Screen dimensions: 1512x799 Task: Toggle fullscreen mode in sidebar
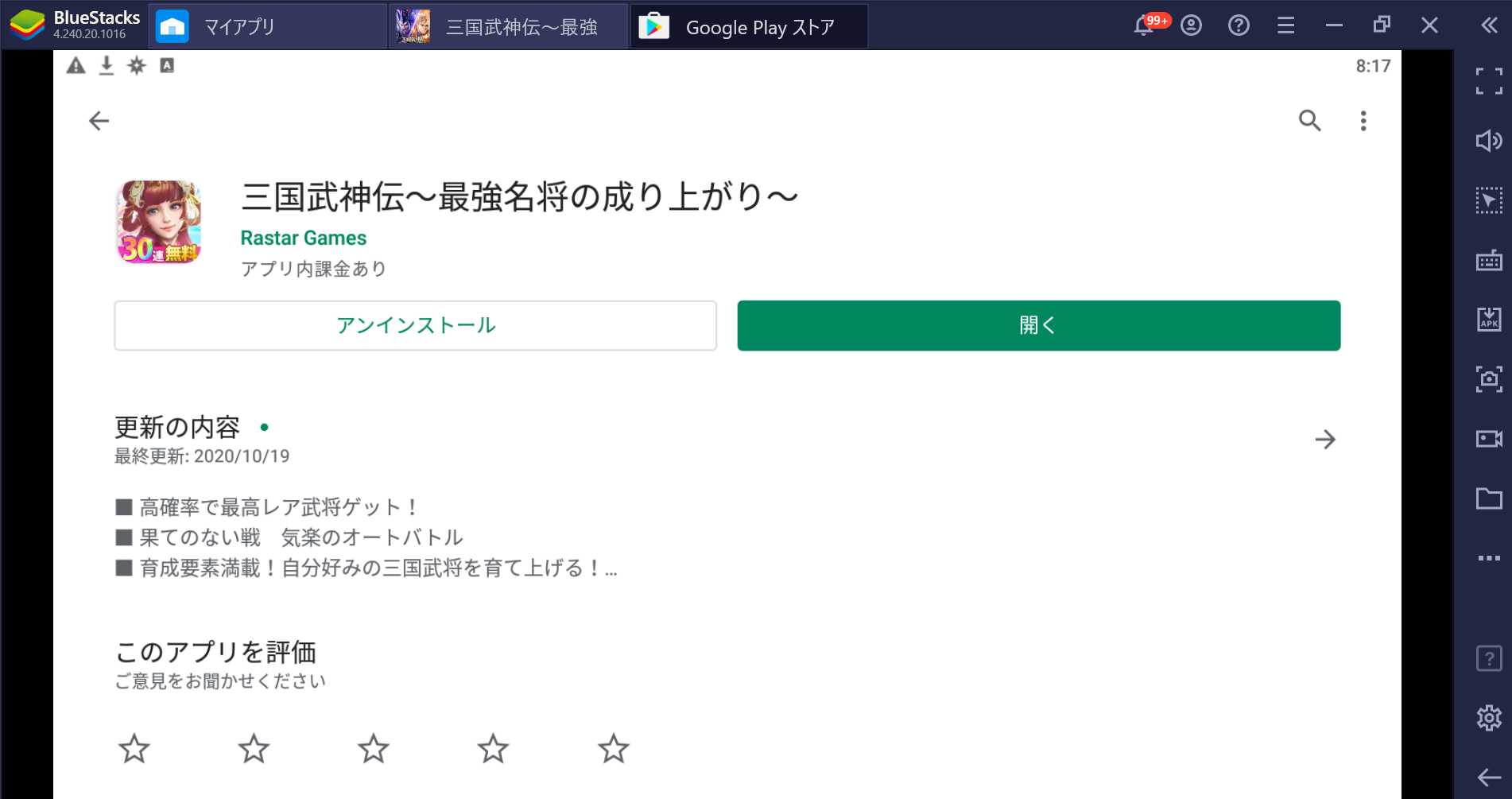point(1489,81)
